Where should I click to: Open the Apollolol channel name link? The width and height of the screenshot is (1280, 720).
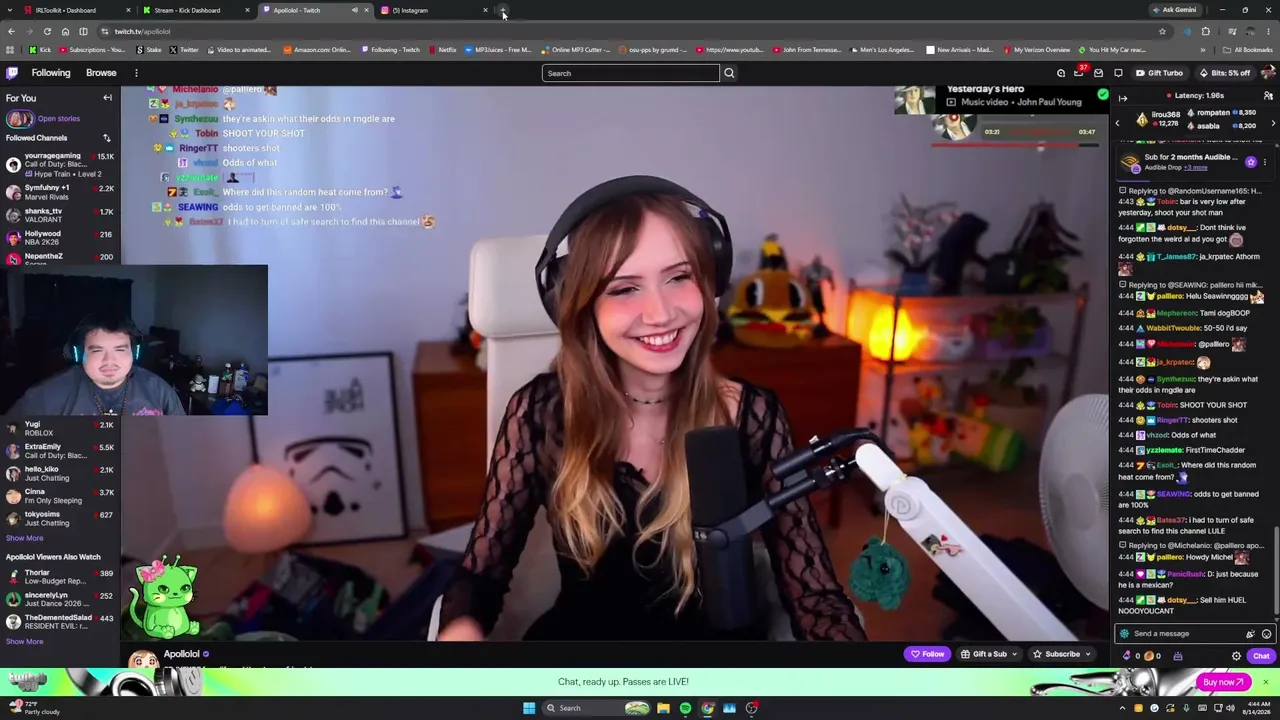pyautogui.click(x=182, y=654)
